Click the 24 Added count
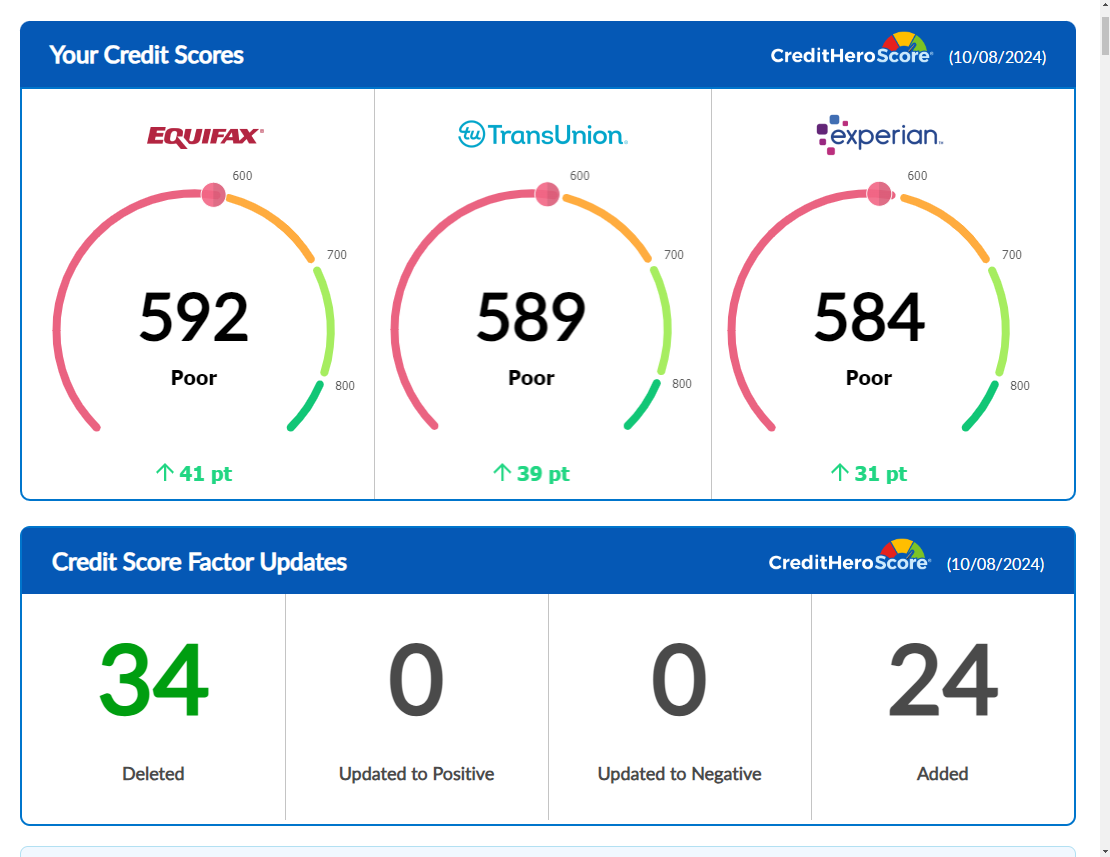The image size is (1110, 857). (x=943, y=679)
